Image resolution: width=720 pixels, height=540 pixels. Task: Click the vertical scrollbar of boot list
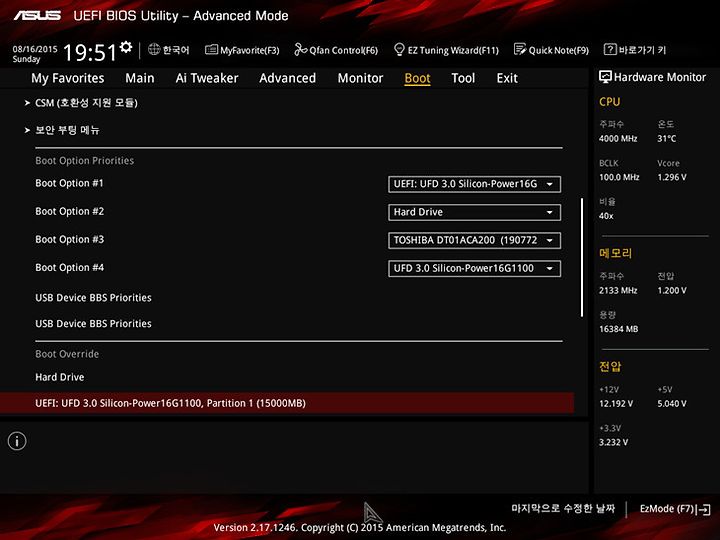582,257
